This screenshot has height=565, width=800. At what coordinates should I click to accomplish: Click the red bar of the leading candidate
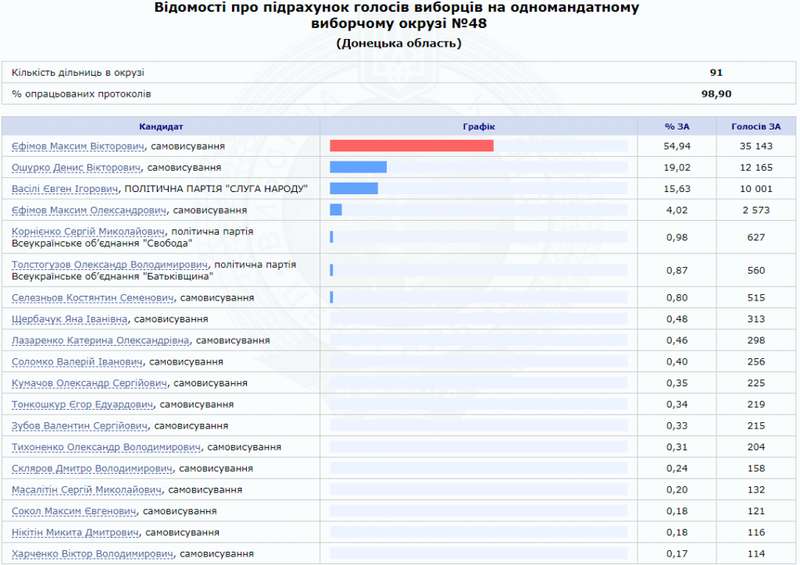[411, 146]
